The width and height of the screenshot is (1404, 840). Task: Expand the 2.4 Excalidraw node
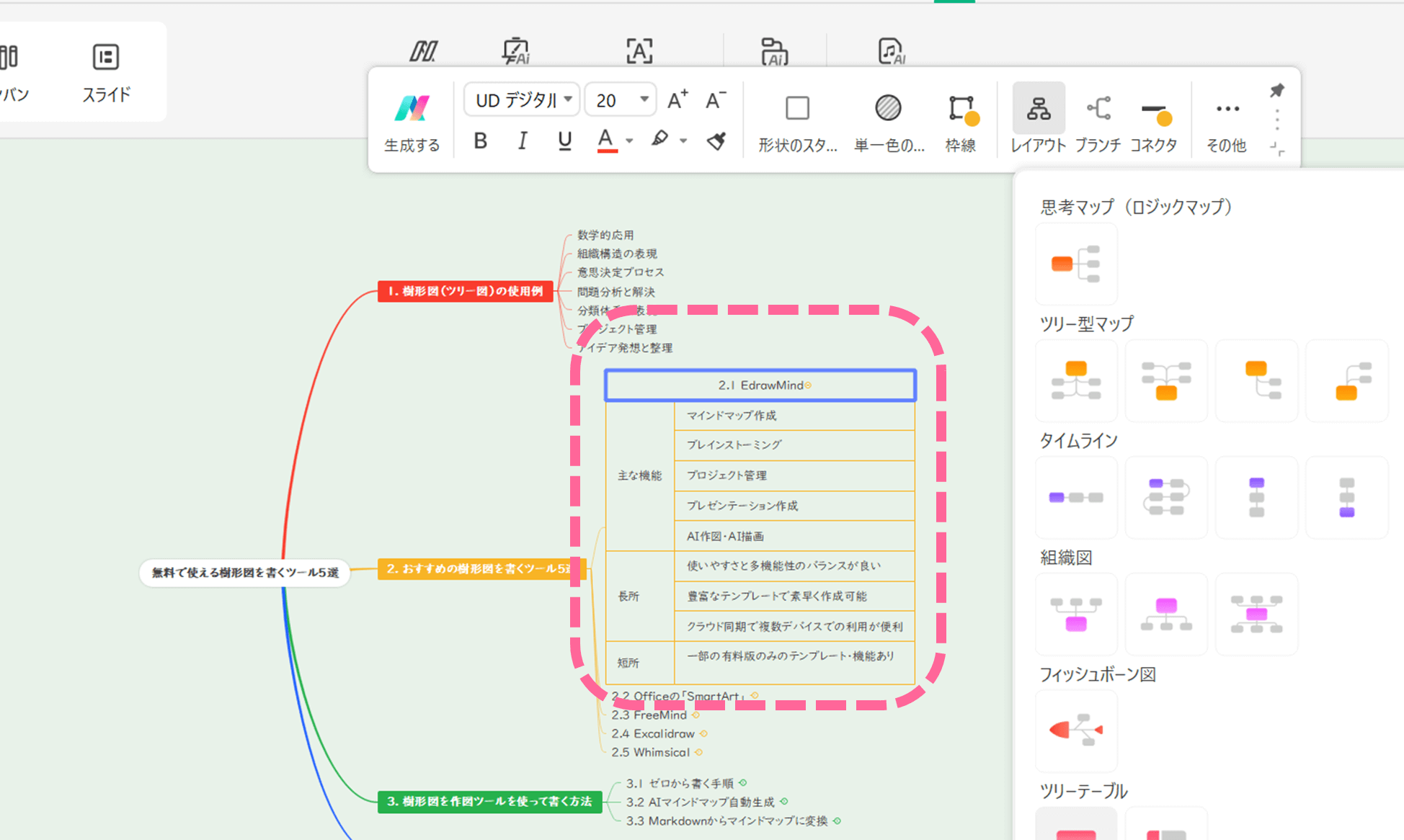[x=703, y=733]
